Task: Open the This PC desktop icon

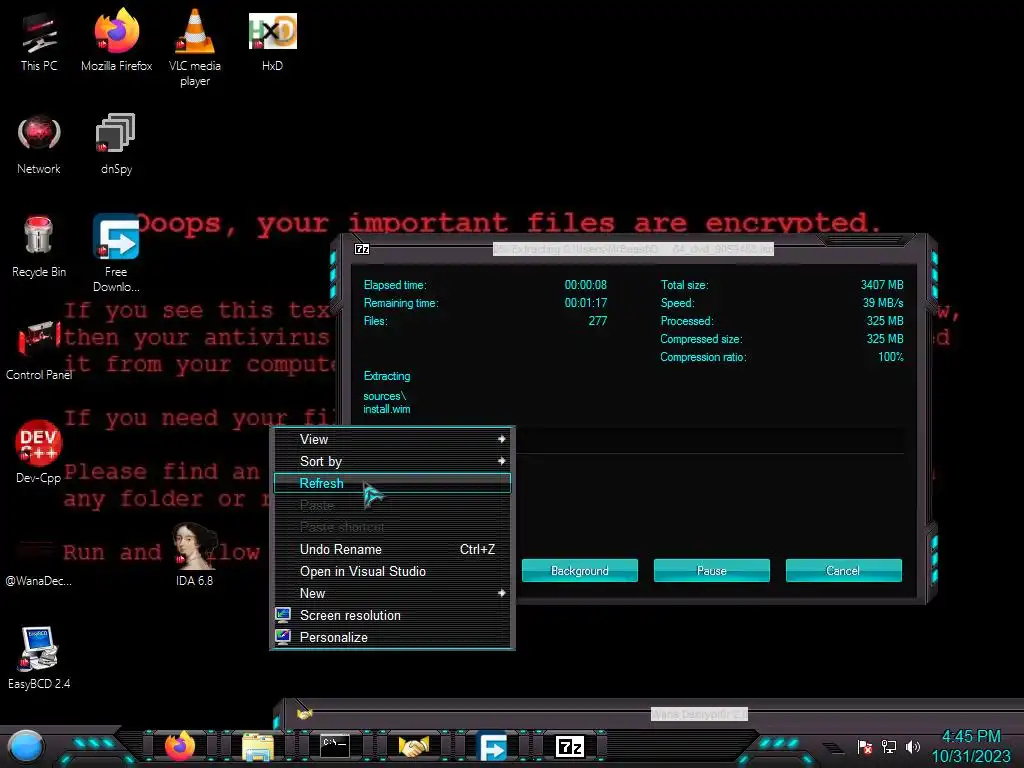Action: (x=39, y=42)
